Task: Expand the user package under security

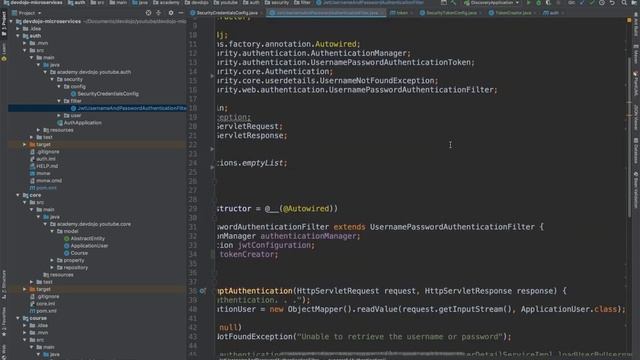Action: [x=59, y=116]
